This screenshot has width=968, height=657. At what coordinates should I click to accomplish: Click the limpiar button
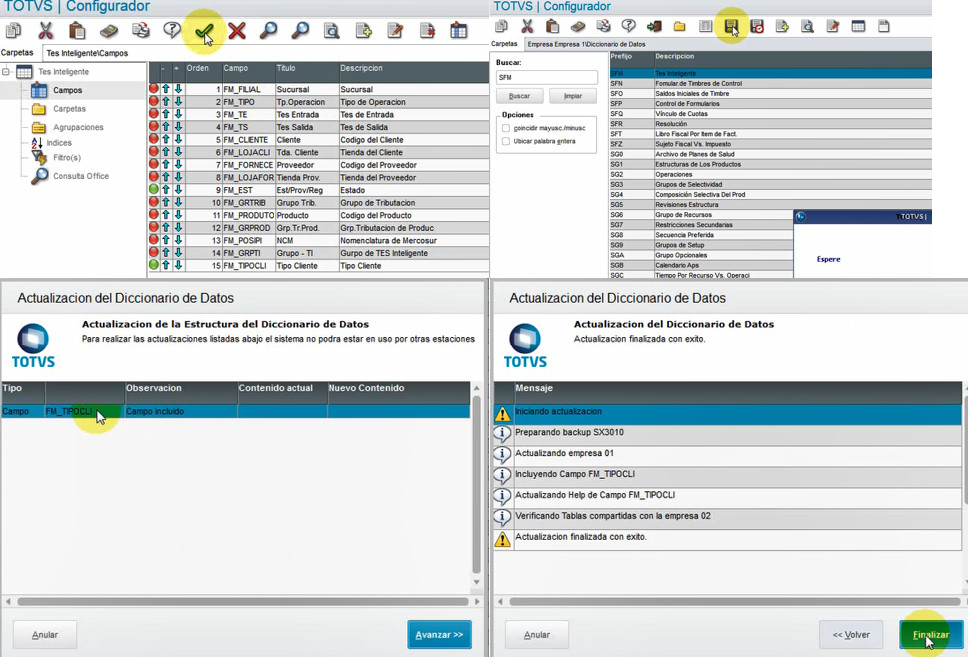(x=573, y=96)
